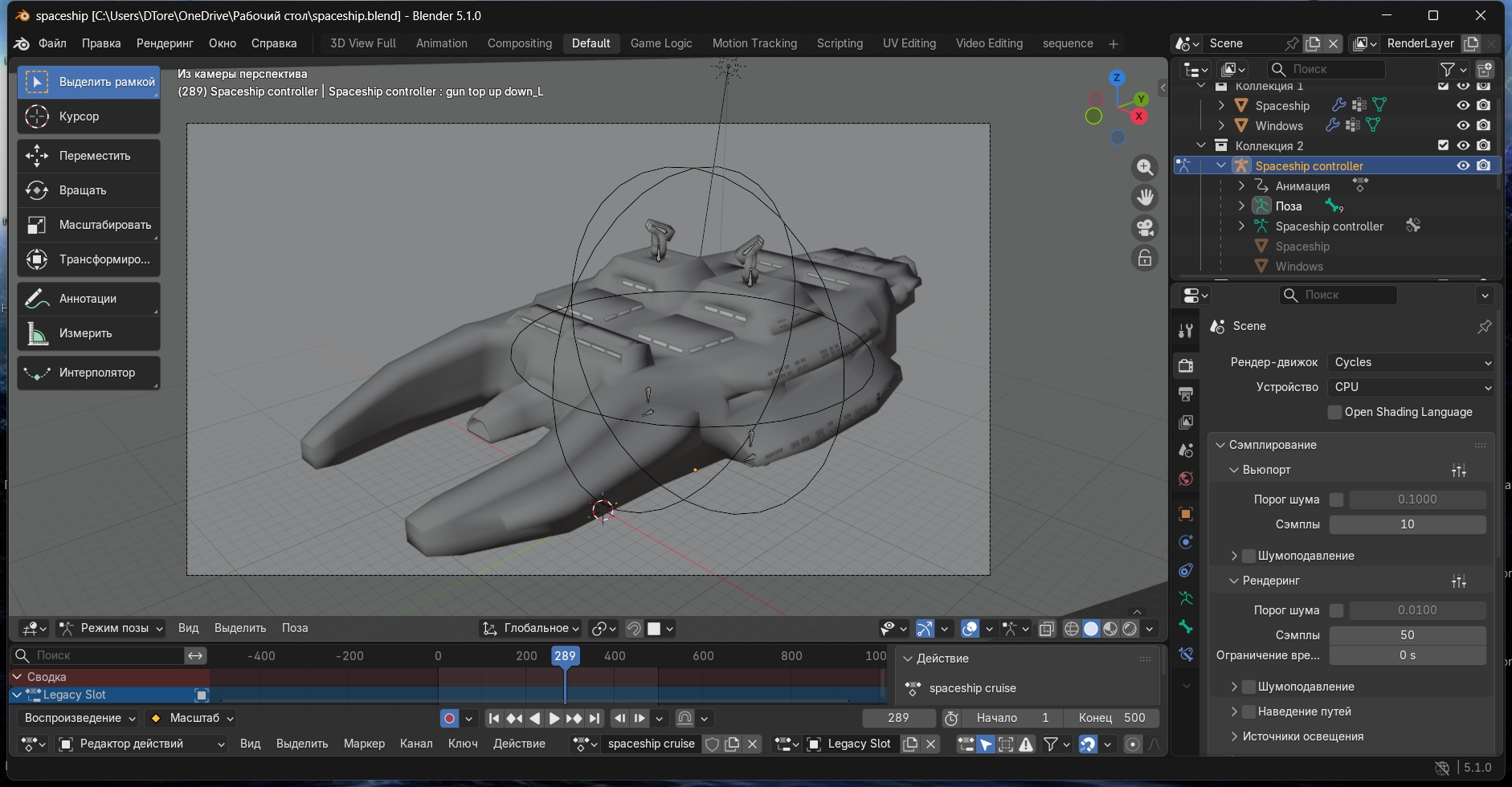Open the render engine Cycles dropdown

click(x=1410, y=362)
